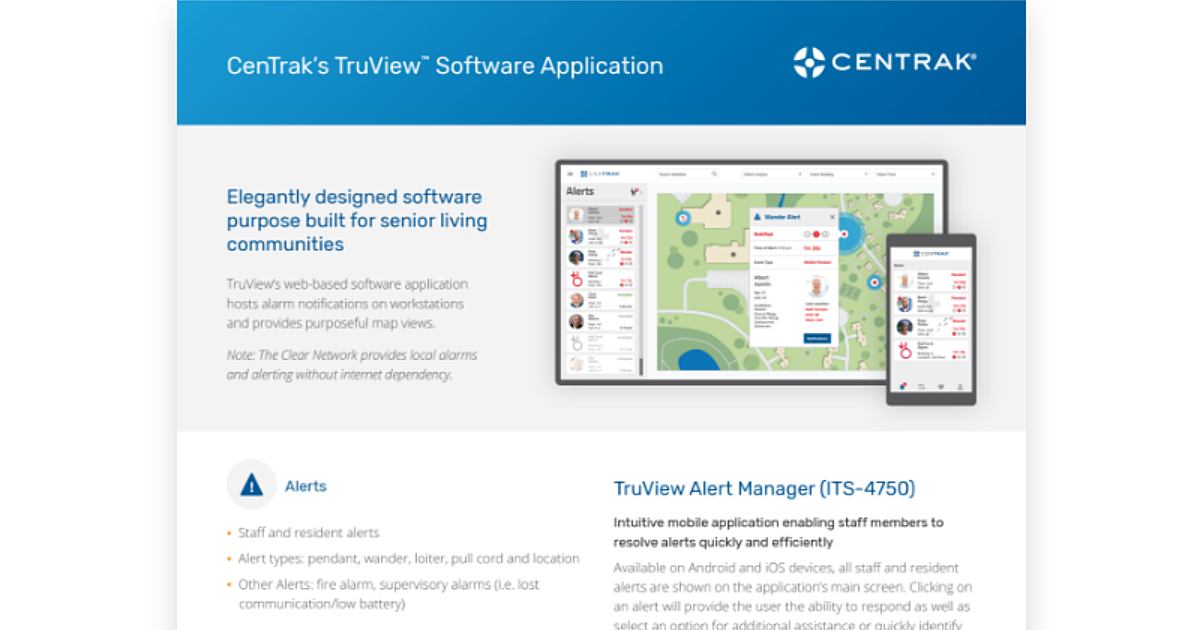Open the Select Campus dropdown
This screenshot has width=1200, height=630.
pos(773,174)
